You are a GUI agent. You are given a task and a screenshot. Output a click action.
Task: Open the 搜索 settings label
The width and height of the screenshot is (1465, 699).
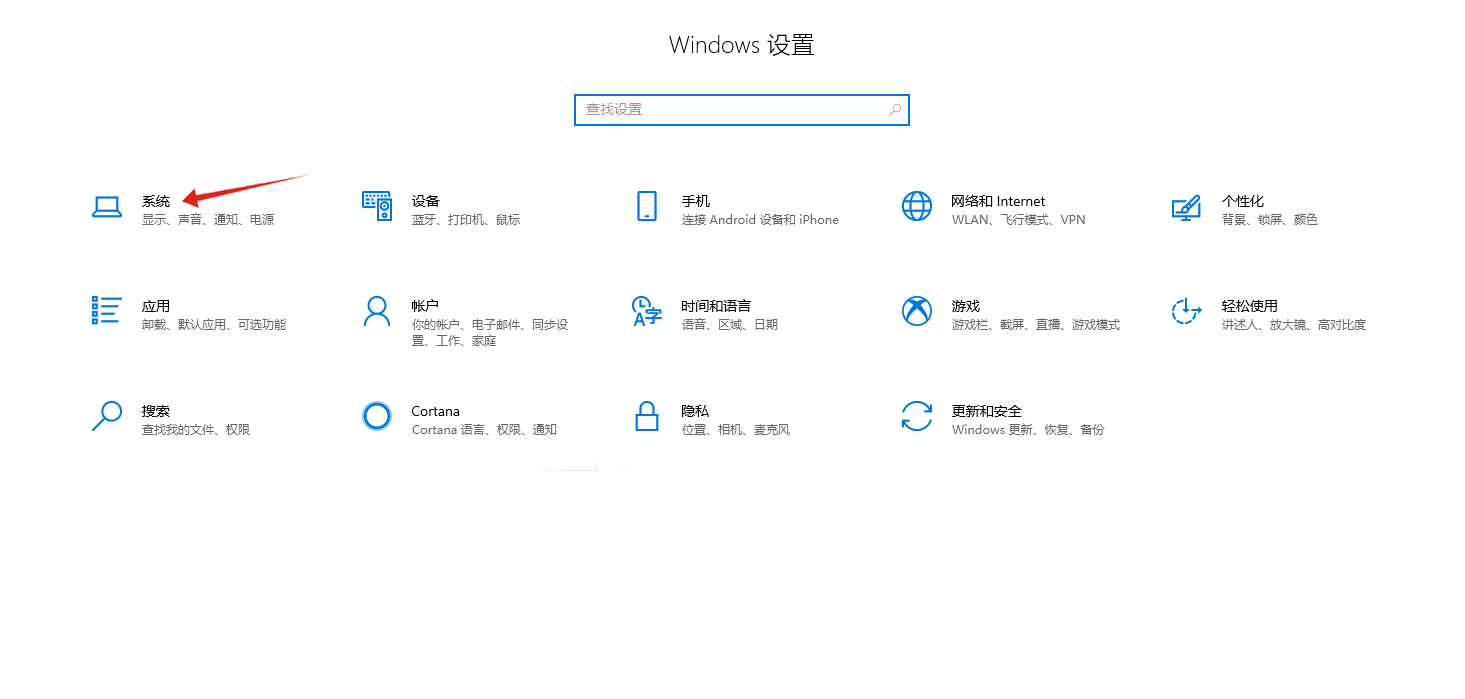156,411
